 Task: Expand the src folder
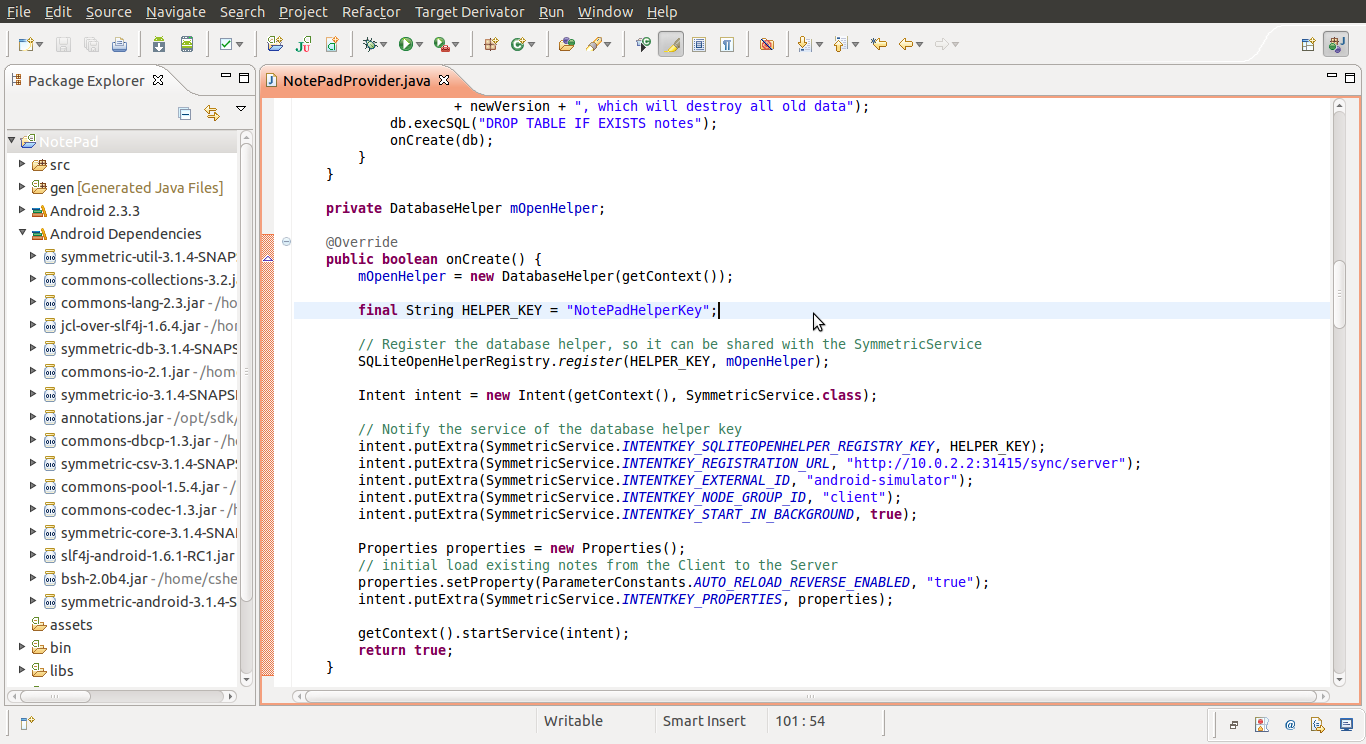click(22, 164)
